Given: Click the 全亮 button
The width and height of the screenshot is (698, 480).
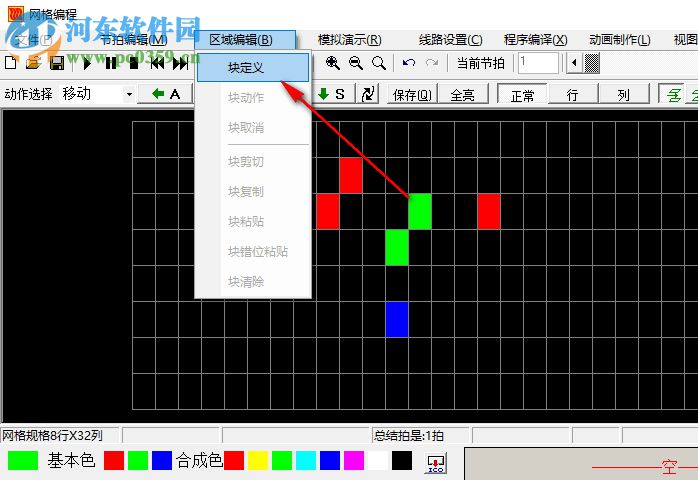Looking at the screenshot, I should [463, 94].
